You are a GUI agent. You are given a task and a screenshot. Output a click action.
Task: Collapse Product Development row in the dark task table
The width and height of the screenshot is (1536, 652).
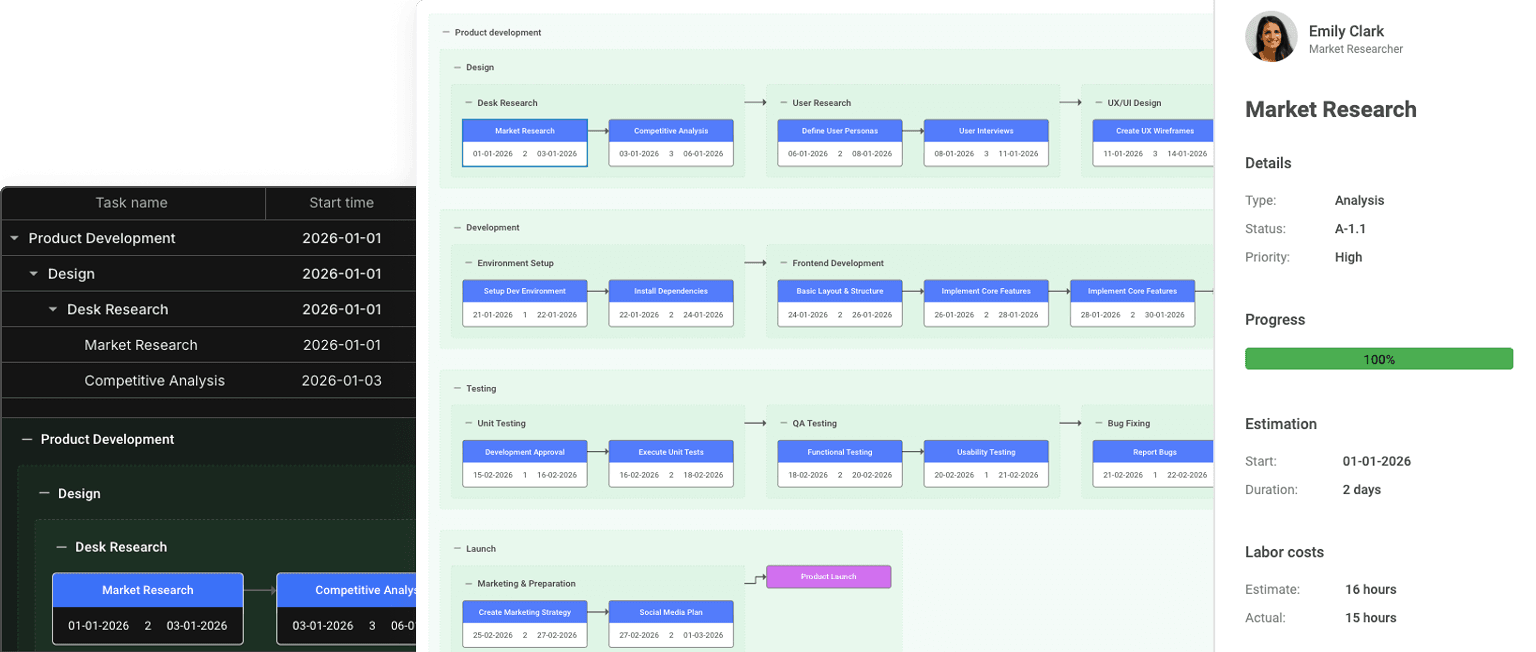(14, 238)
